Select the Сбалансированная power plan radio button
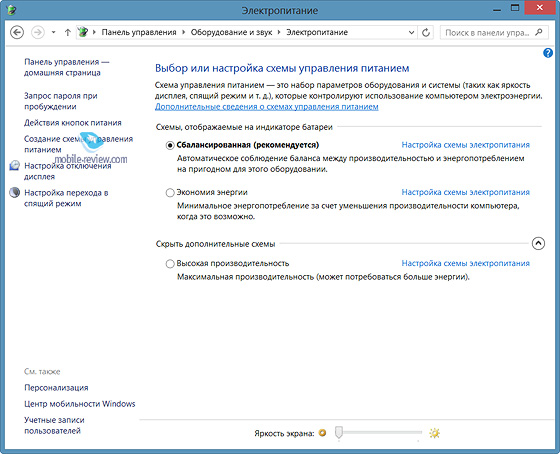The height and width of the screenshot is (454, 560). (x=170, y=145)
